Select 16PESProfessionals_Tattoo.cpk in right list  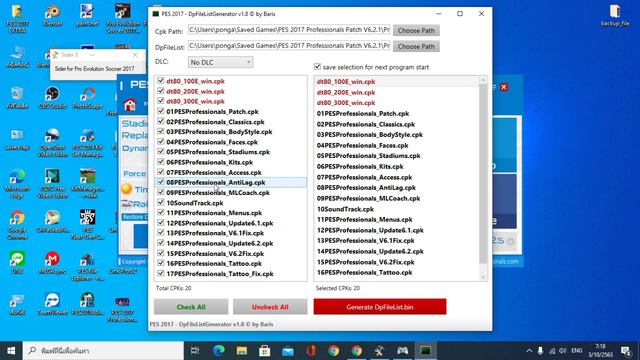coord(364,273)
